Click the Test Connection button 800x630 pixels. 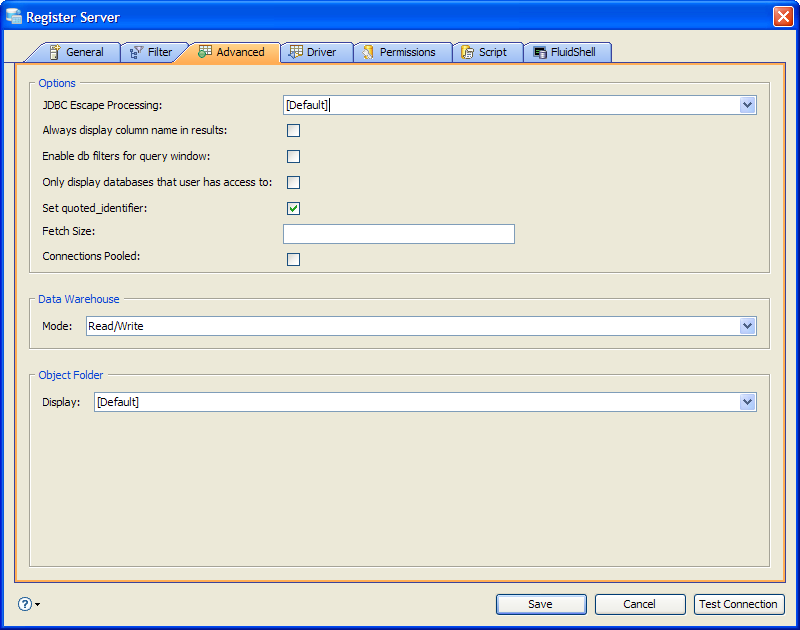coord(739,604)
